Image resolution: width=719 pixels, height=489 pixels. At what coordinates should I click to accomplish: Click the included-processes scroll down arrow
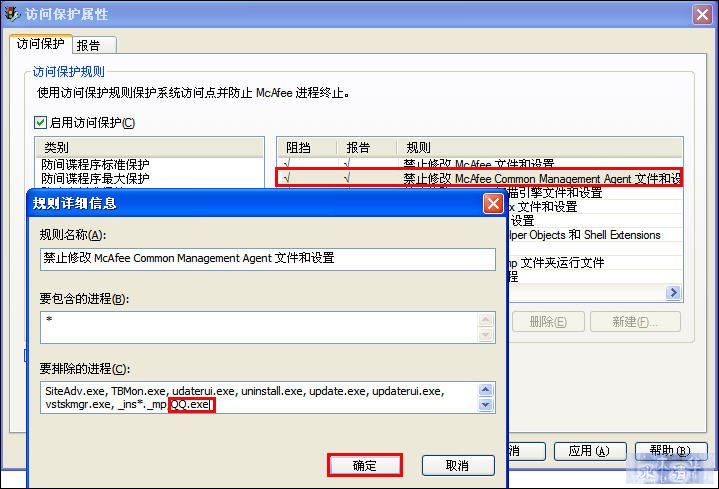click(x=486, y=335)
